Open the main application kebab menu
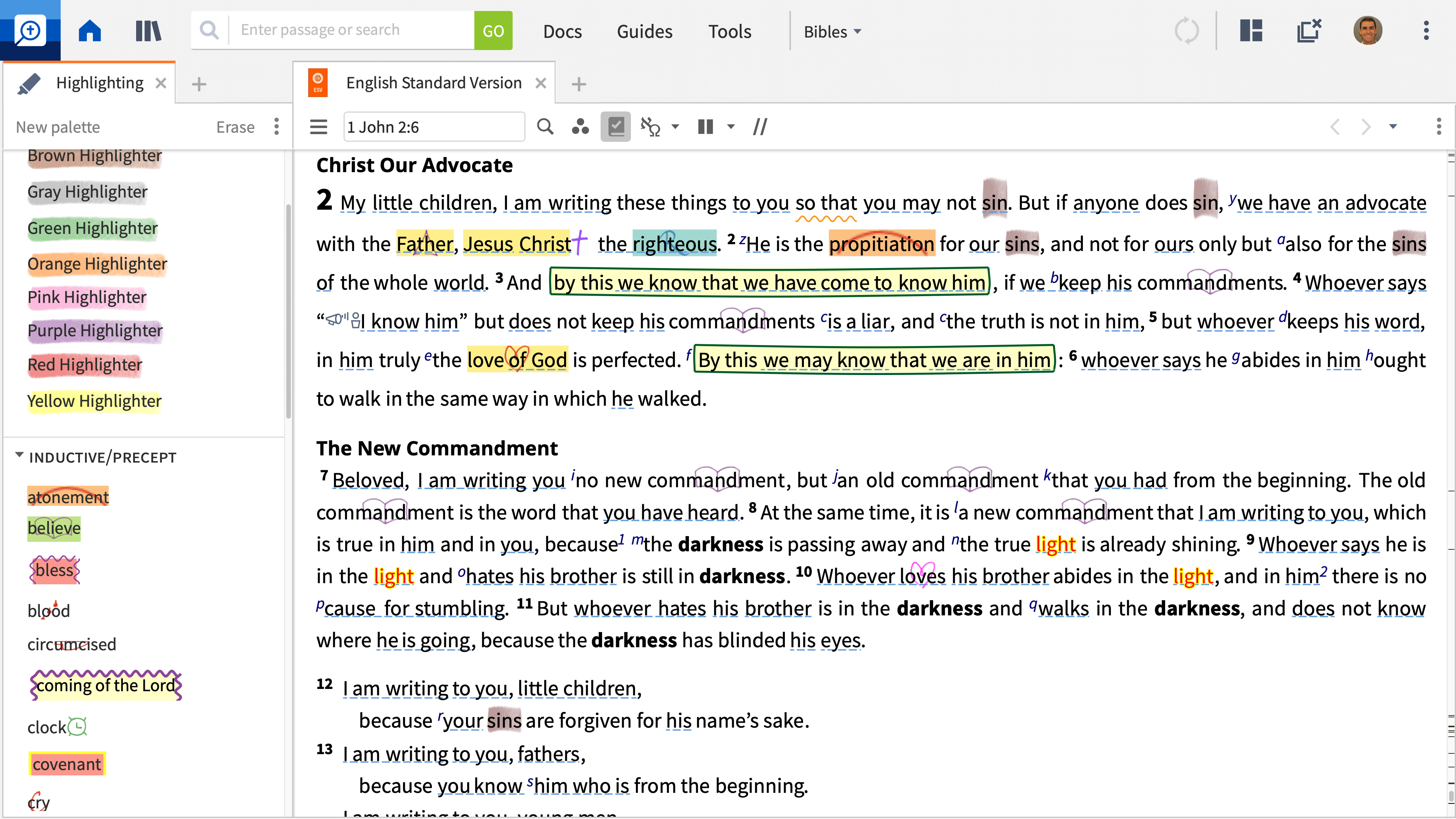1456x819 pixels. [x=1426, y=30]
